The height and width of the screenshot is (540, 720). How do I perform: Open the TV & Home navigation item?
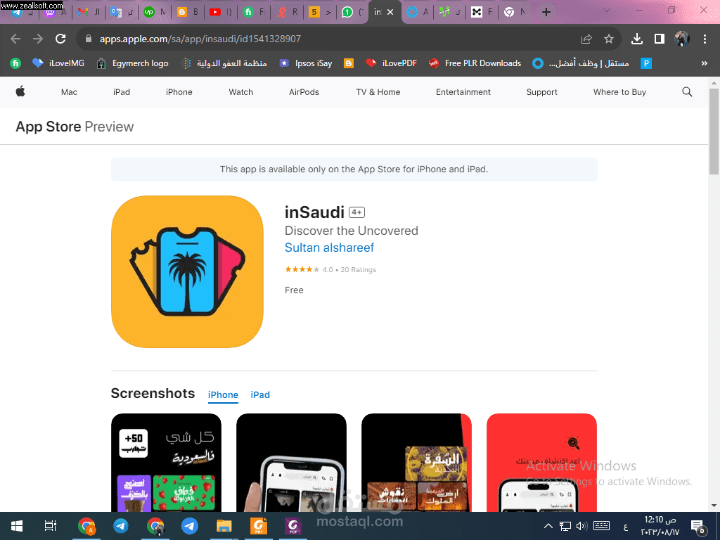pyautogui.click(x=378, y=92)
